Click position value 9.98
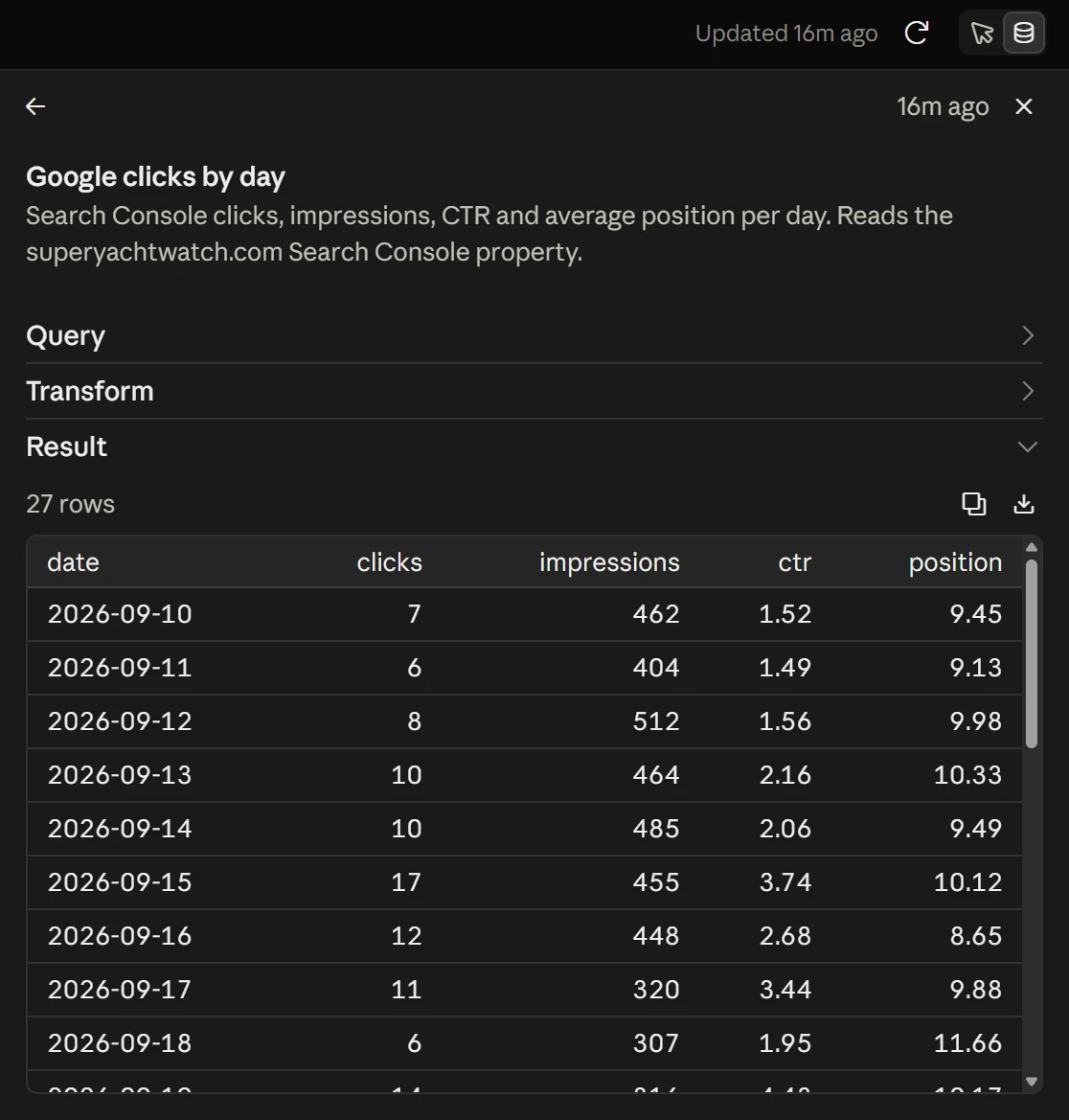The image size is (1069, 1120). click(975, 721)
